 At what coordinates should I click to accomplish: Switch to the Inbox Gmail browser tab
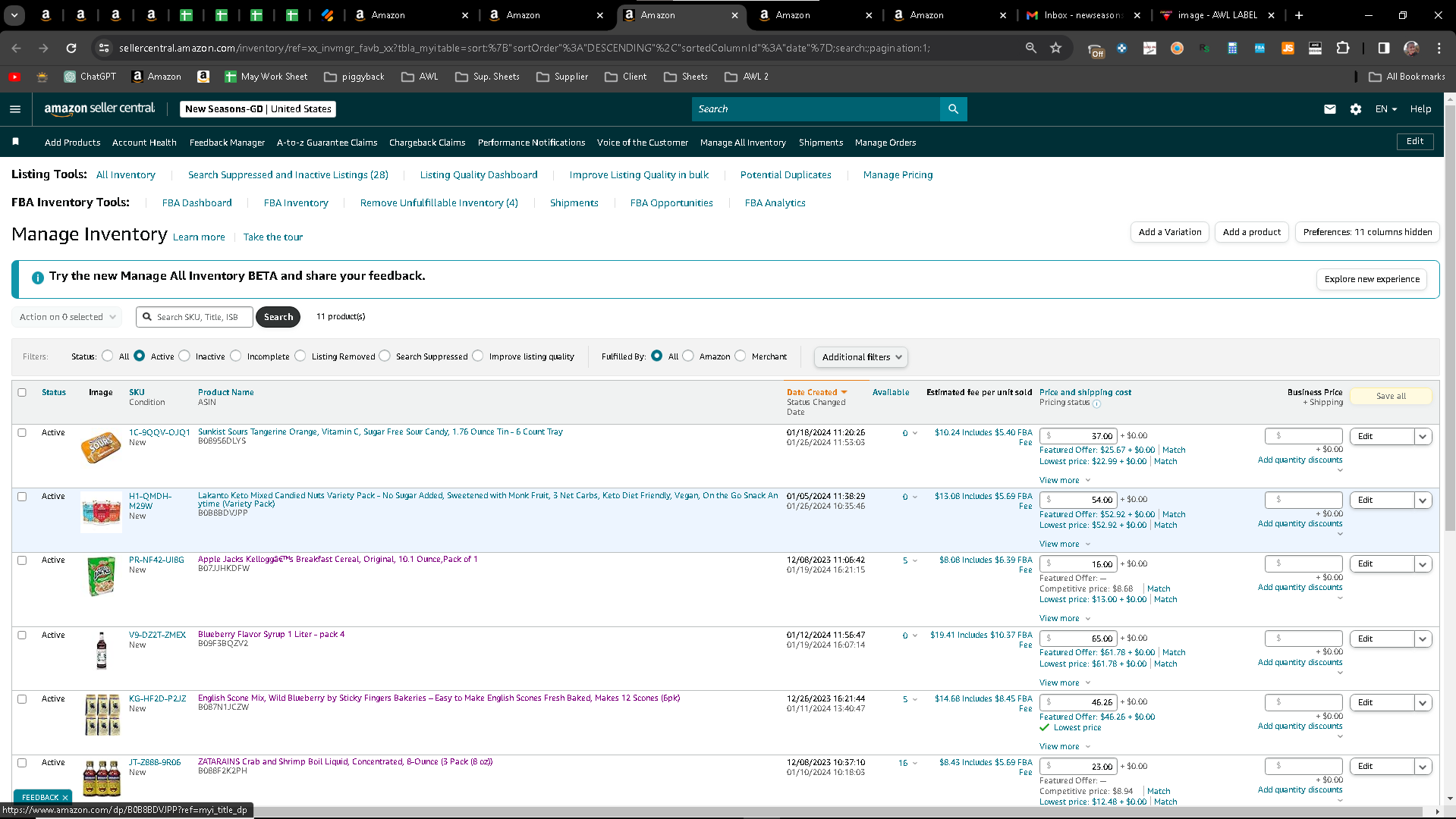1083,15
